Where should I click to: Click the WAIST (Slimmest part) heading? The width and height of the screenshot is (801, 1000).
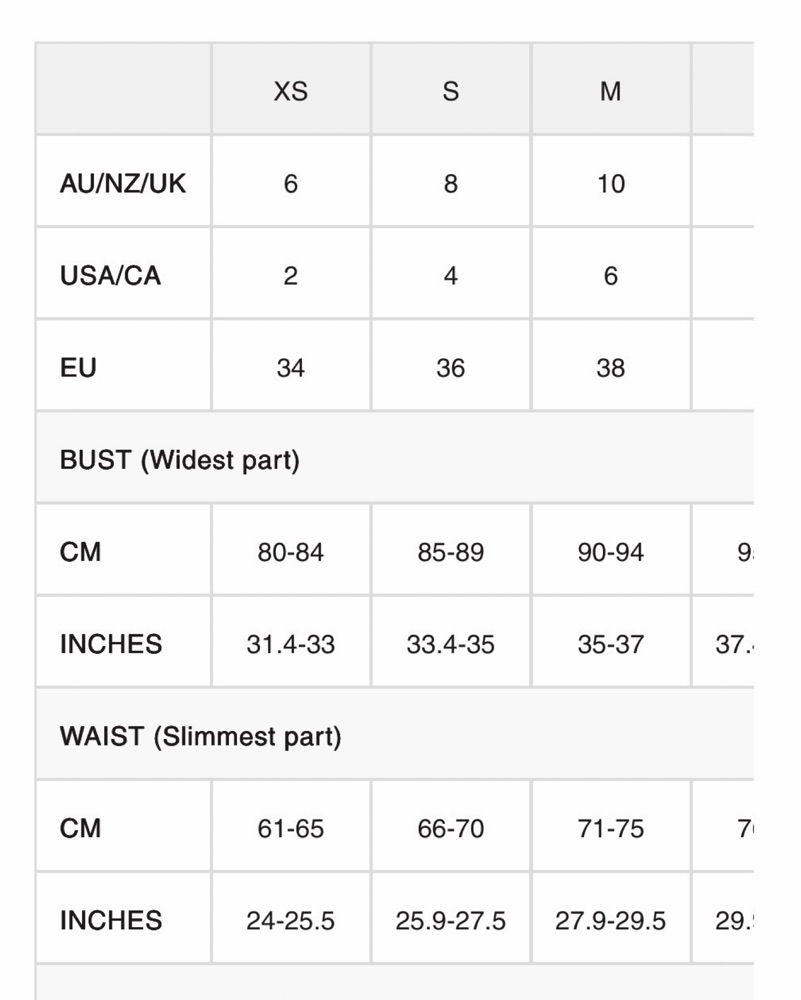(x=200, y=736)
